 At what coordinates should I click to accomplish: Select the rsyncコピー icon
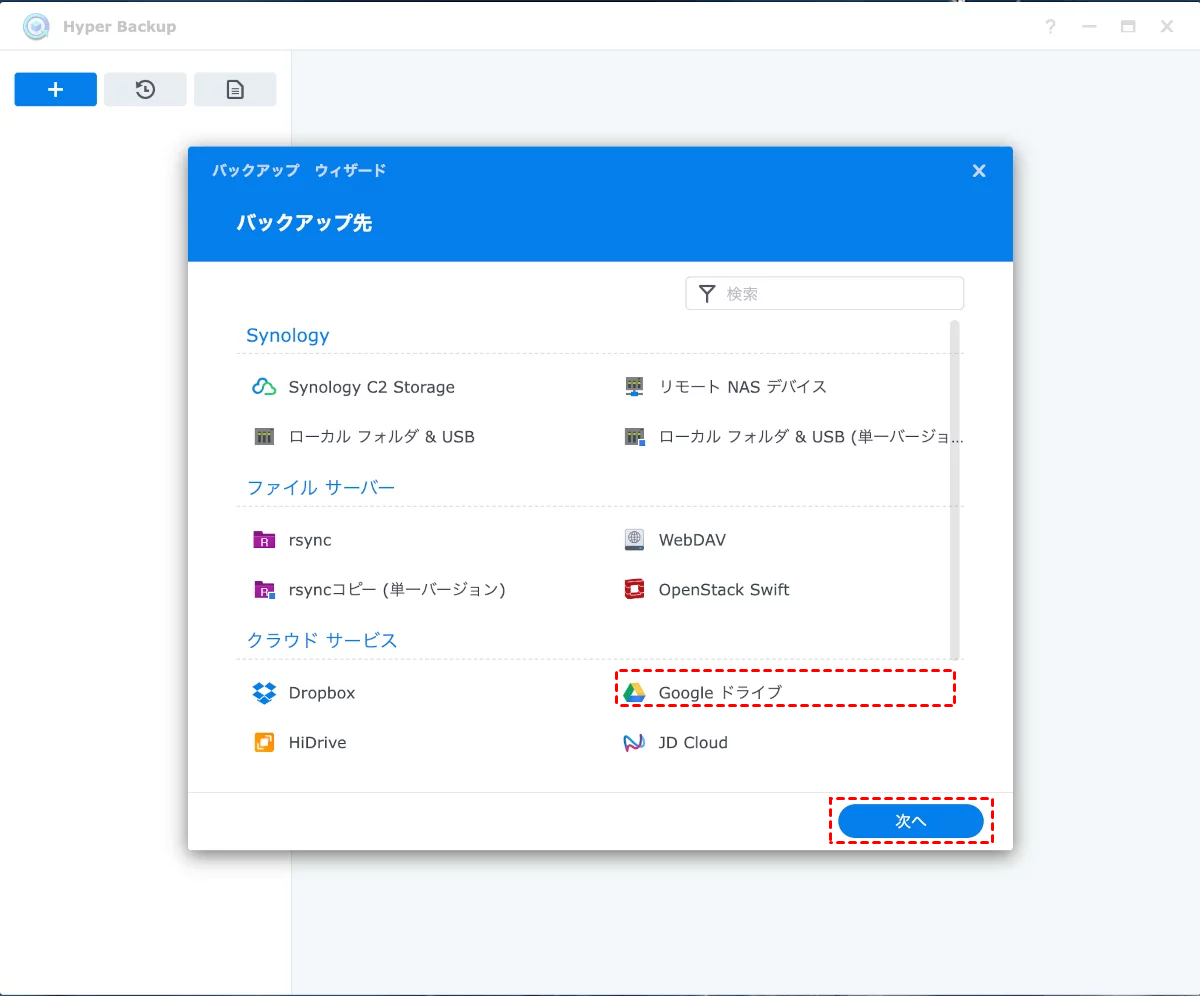click(x=264, y=590)
